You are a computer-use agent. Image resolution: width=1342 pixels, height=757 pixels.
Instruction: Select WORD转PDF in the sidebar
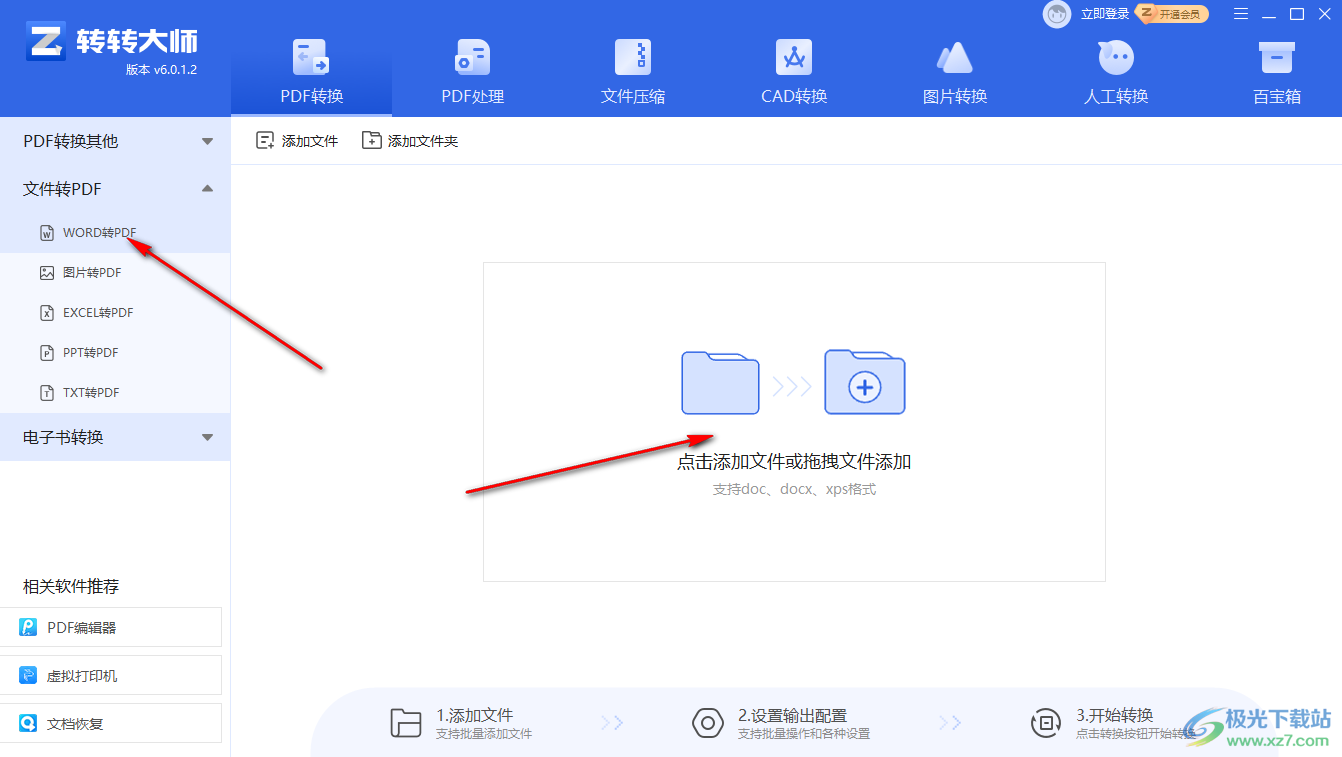pyautogui.click(x=115, y=233)
